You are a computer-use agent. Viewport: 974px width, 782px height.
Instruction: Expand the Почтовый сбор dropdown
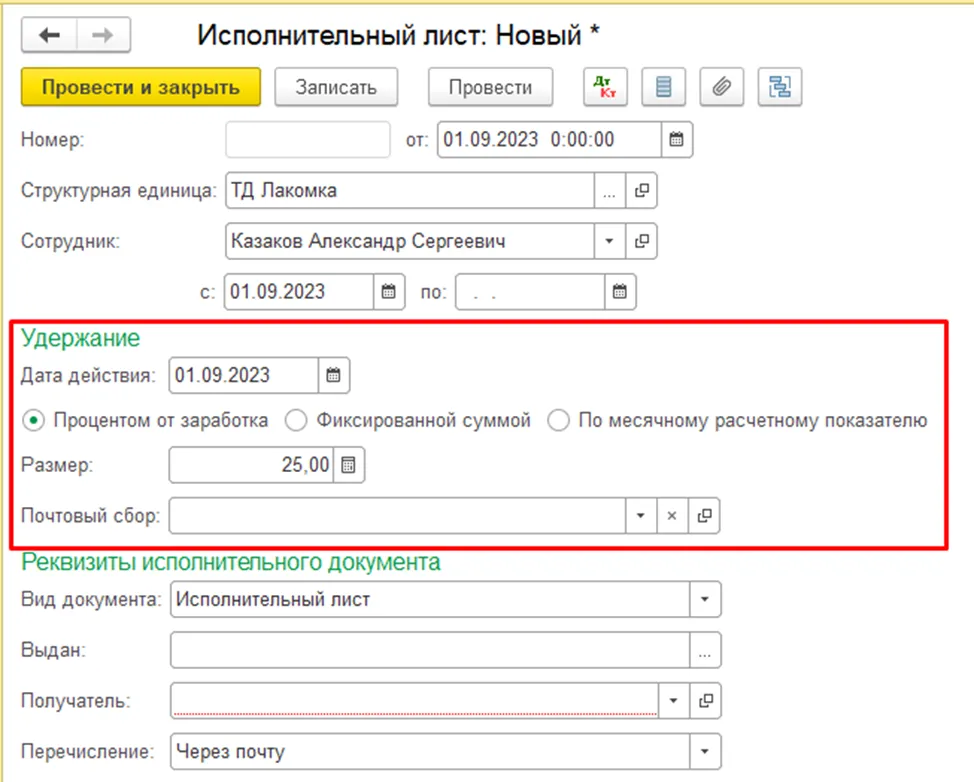pyautogui.click(x=640, y=516)
